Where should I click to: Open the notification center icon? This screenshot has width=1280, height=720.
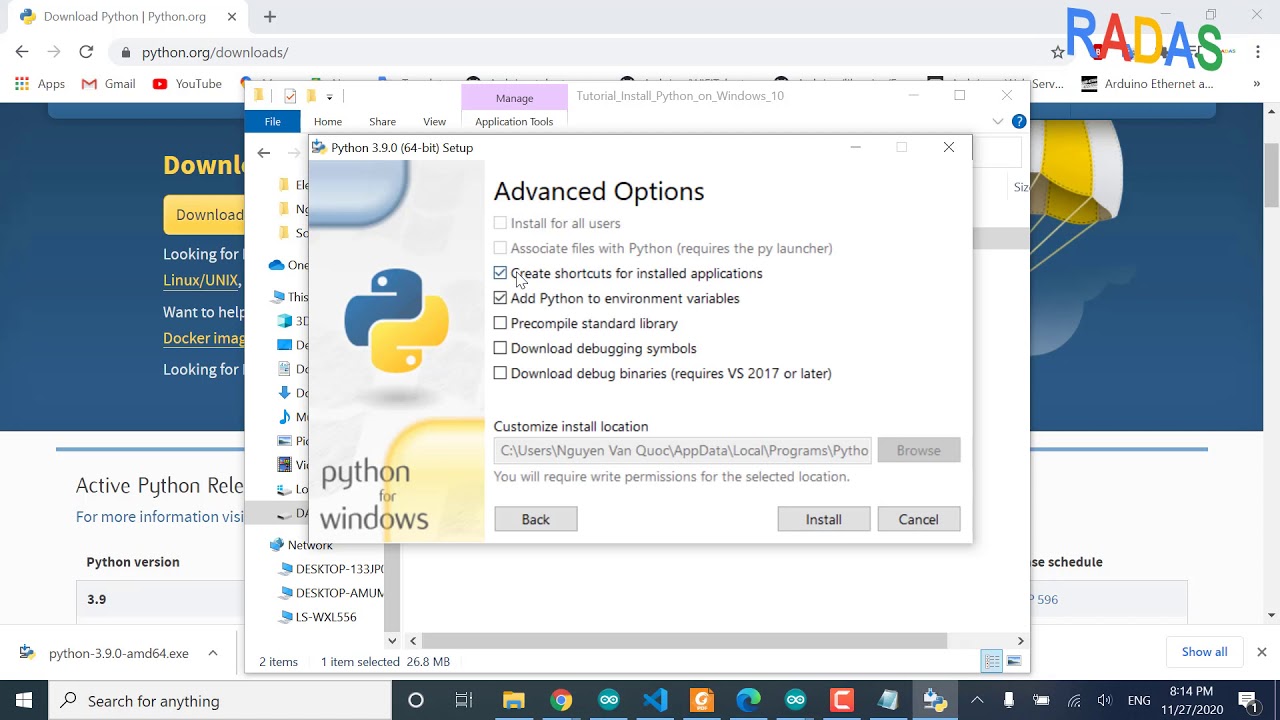1247,700
